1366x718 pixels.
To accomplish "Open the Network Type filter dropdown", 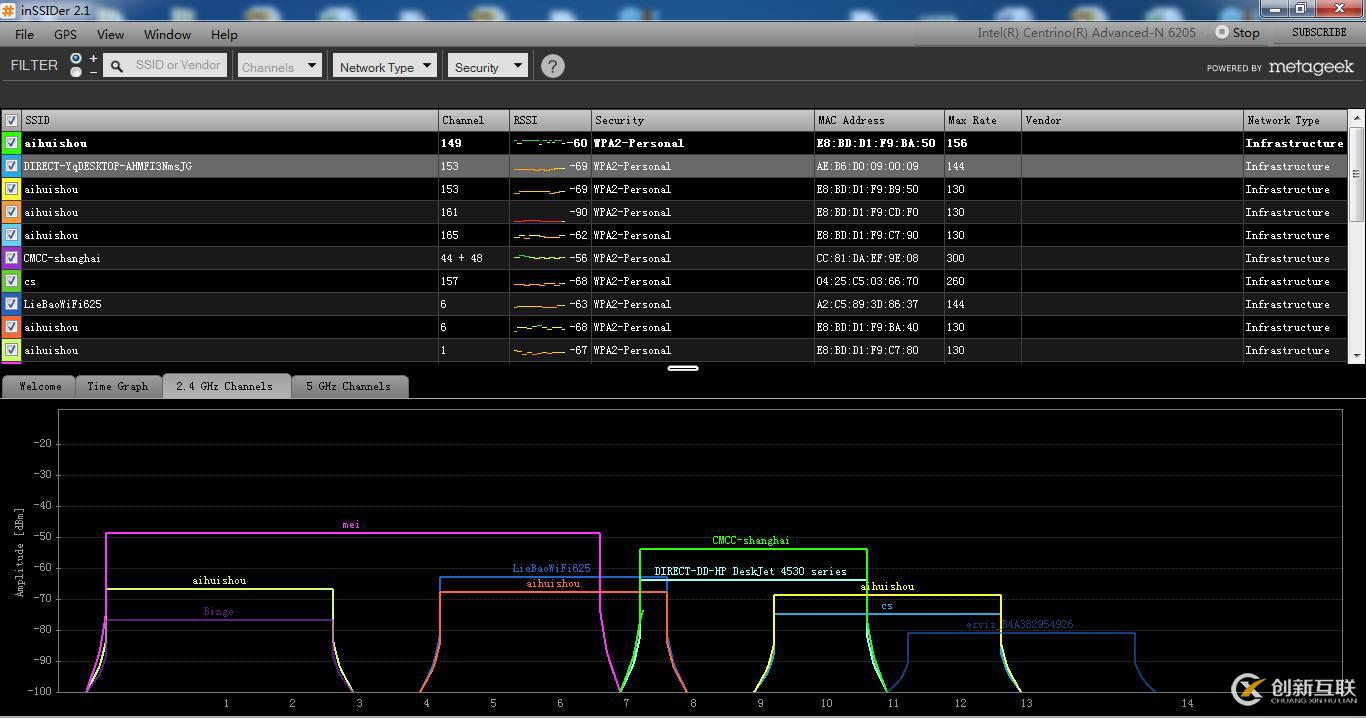I will click(x=385, y=67).
